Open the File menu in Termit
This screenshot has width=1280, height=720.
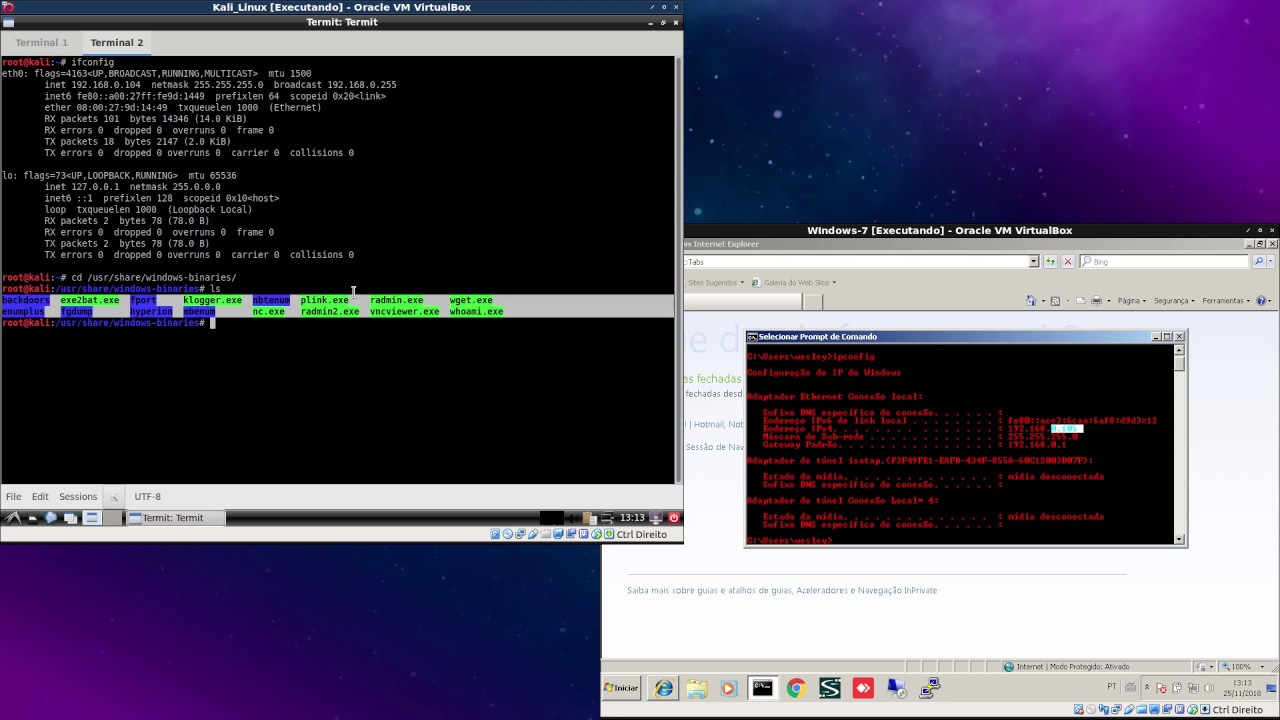pos(14,496)
